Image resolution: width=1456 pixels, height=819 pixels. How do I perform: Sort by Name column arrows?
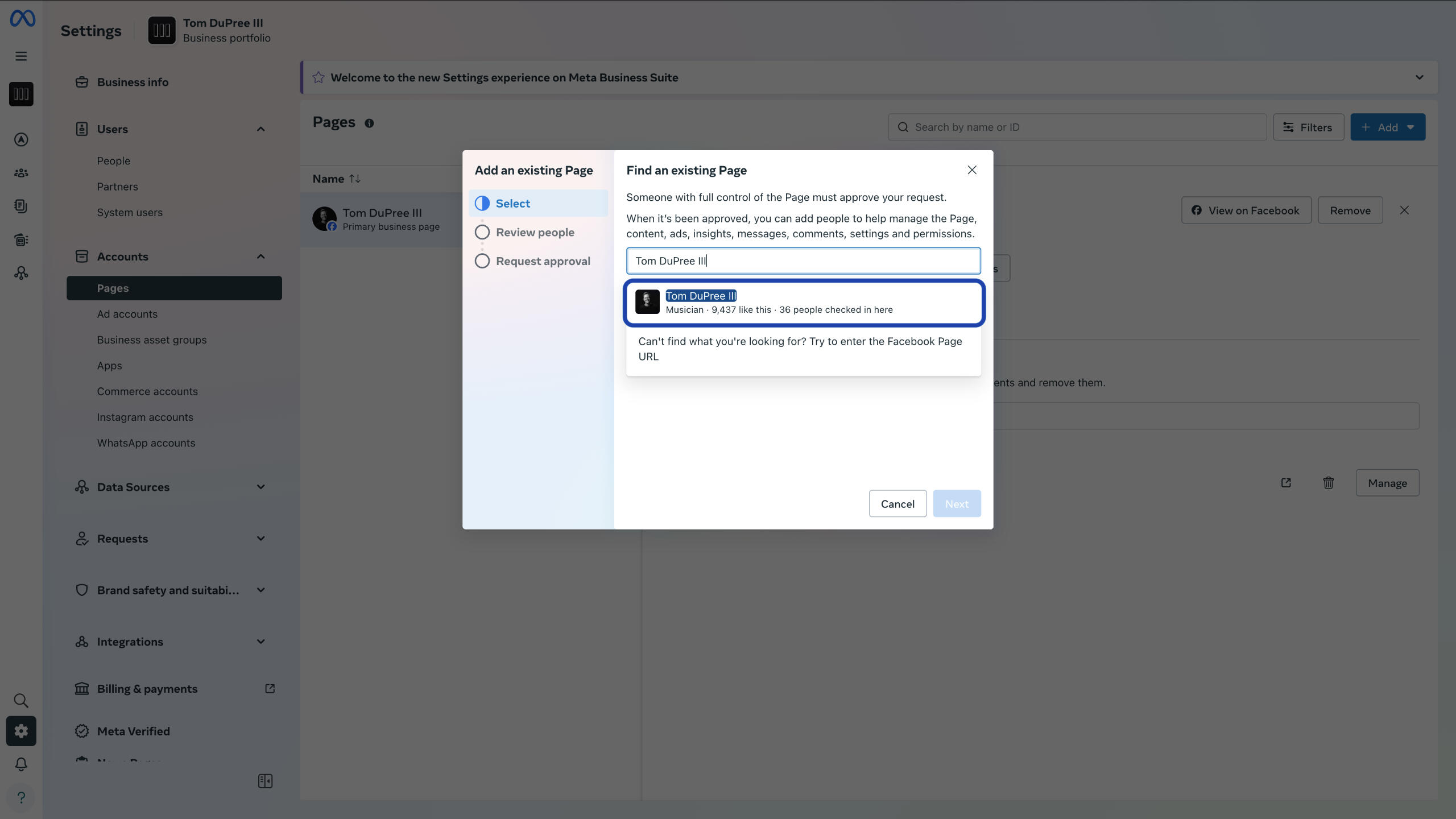355,179
